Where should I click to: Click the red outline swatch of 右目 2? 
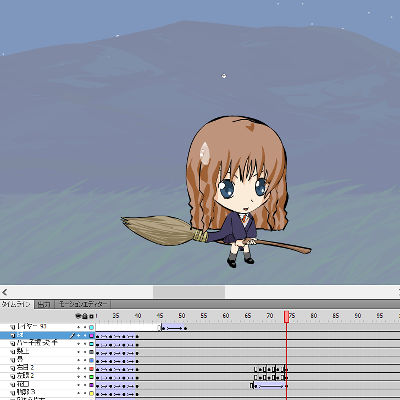(91, 369)
